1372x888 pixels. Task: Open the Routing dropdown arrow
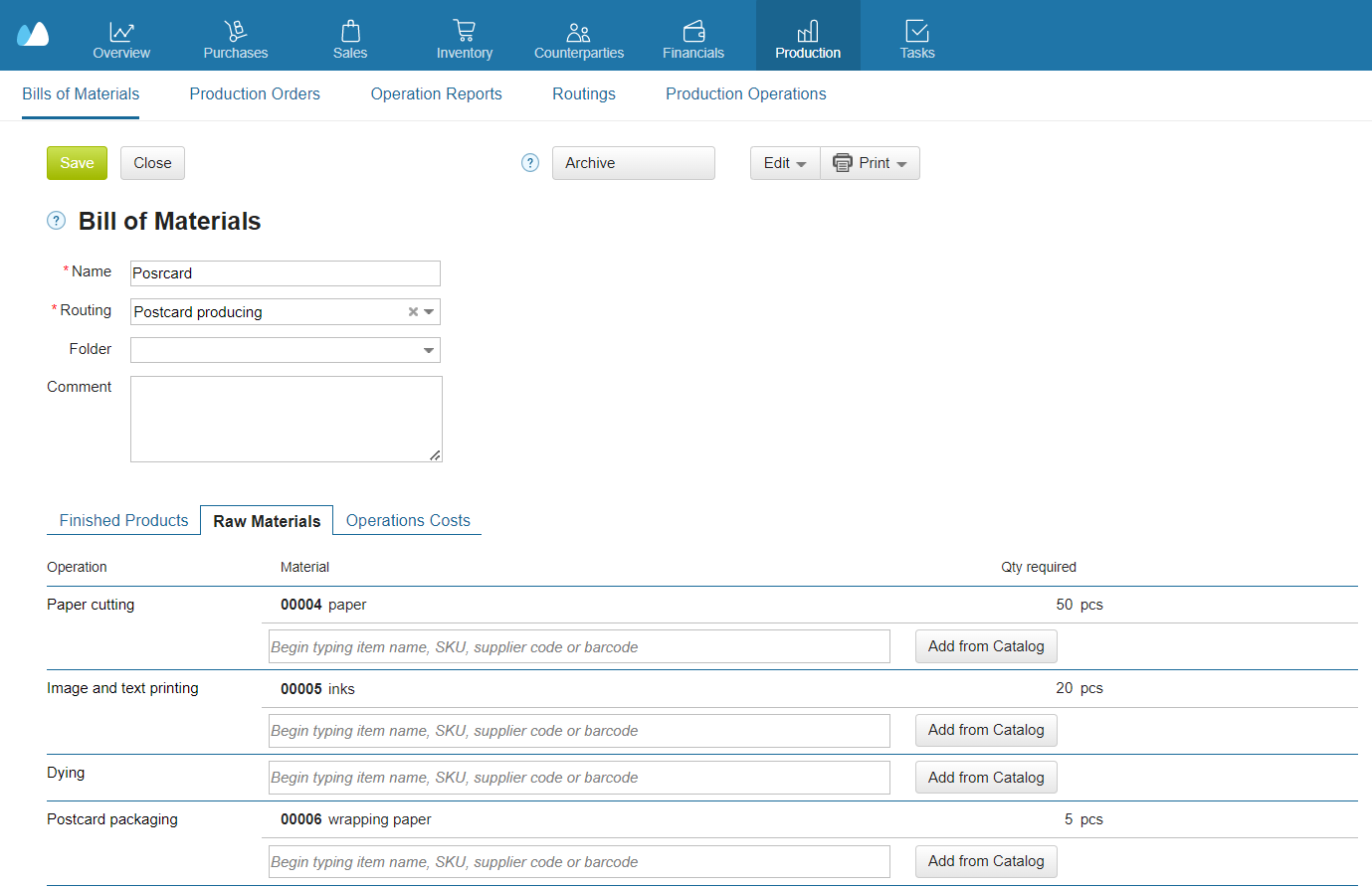pos(429,312)
